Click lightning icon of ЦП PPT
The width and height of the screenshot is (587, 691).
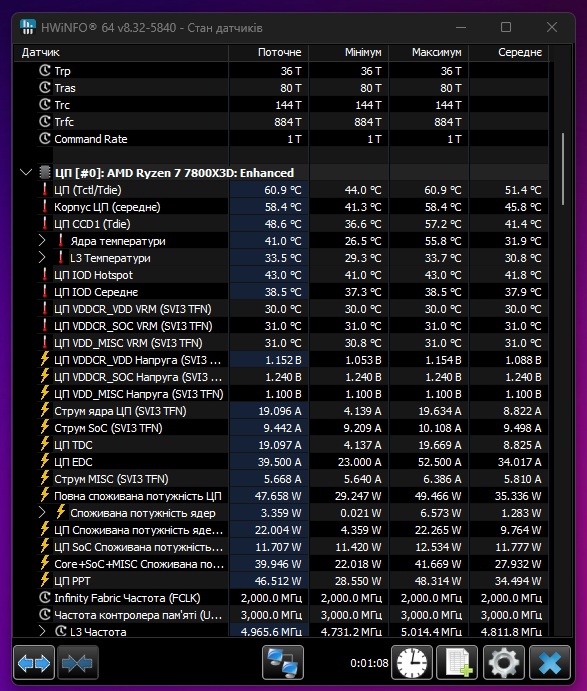point(45,580)
